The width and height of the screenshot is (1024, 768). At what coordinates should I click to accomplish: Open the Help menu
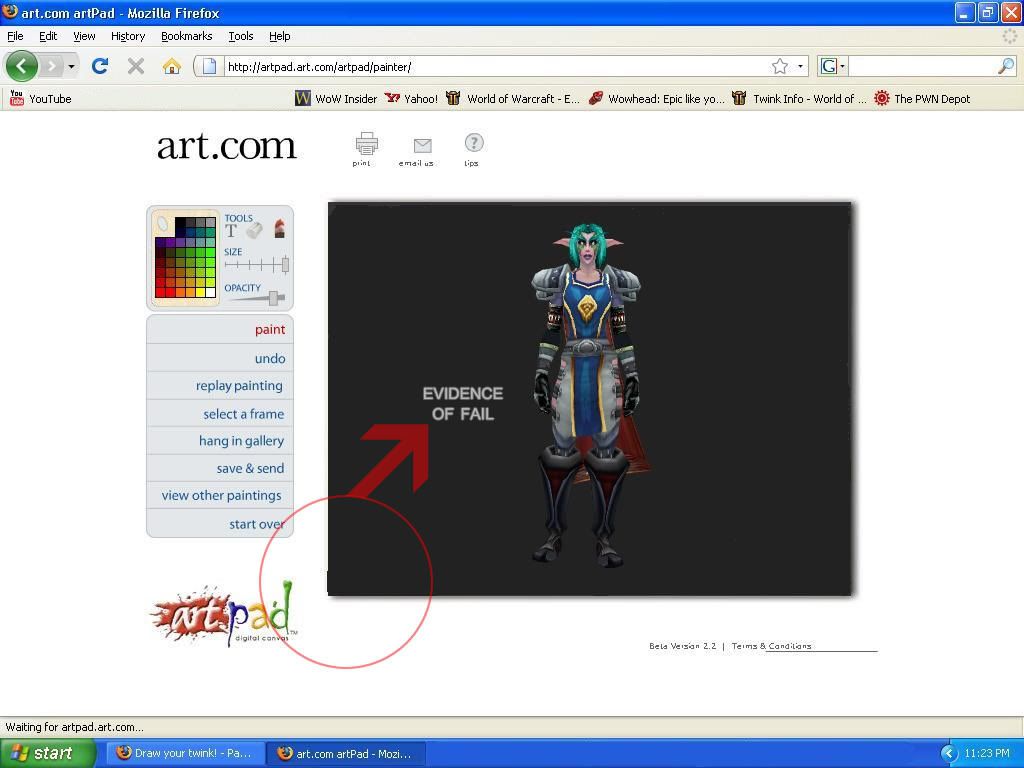(280, 36)
